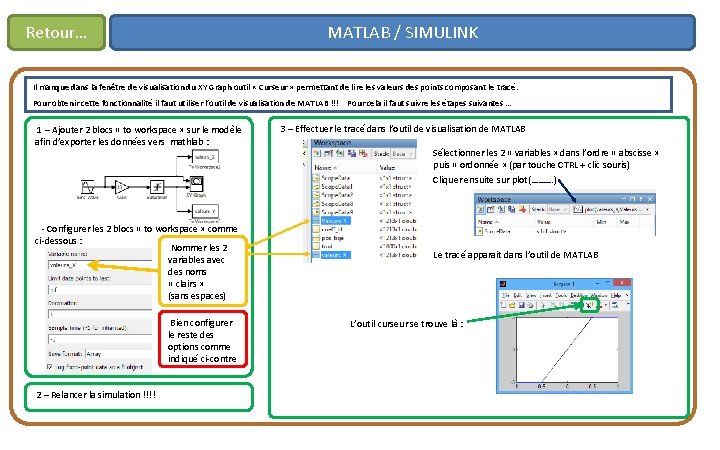Activate the Data Cursor tool in Figure 1

pyautogui.click(x=589, y=305)
